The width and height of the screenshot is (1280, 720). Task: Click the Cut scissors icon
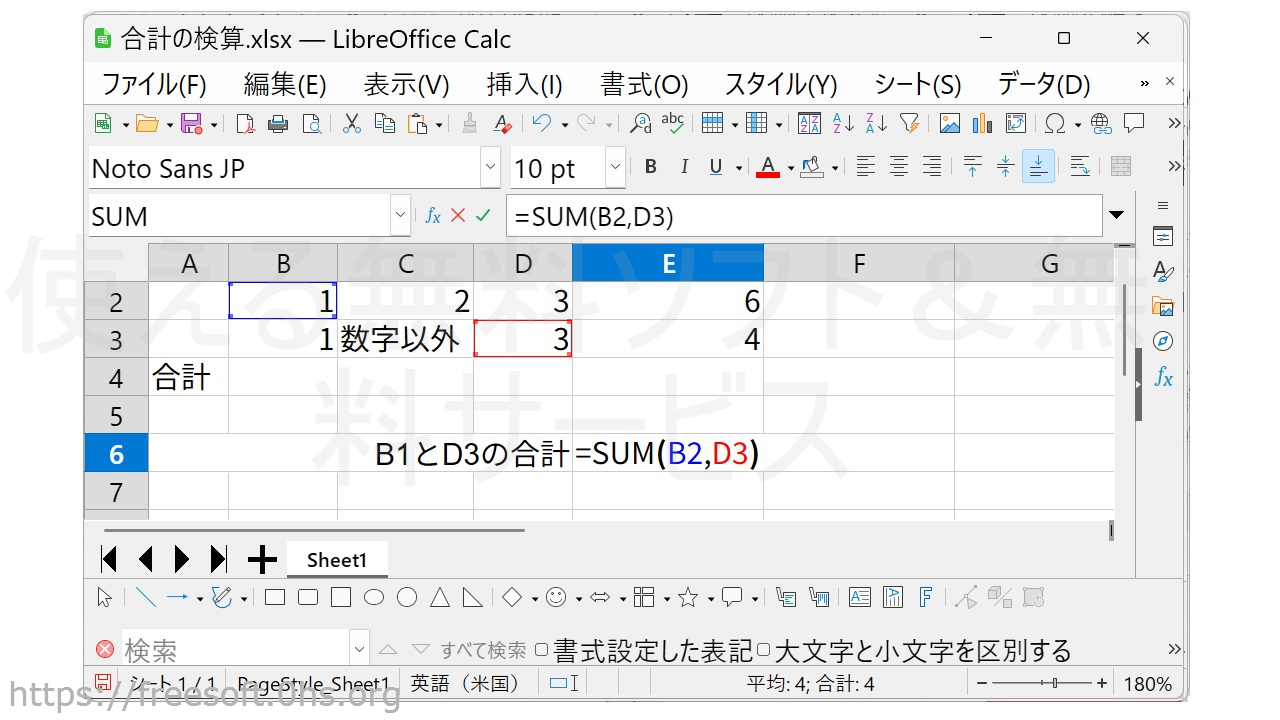[352, 124]
